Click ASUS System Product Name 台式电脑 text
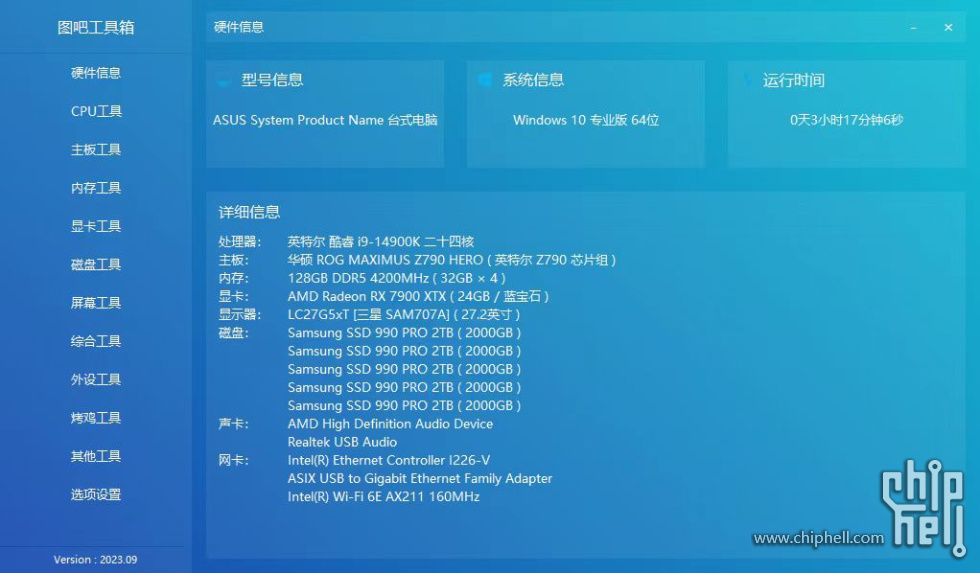This screenshot has height=573, width=980. (325, 120)
